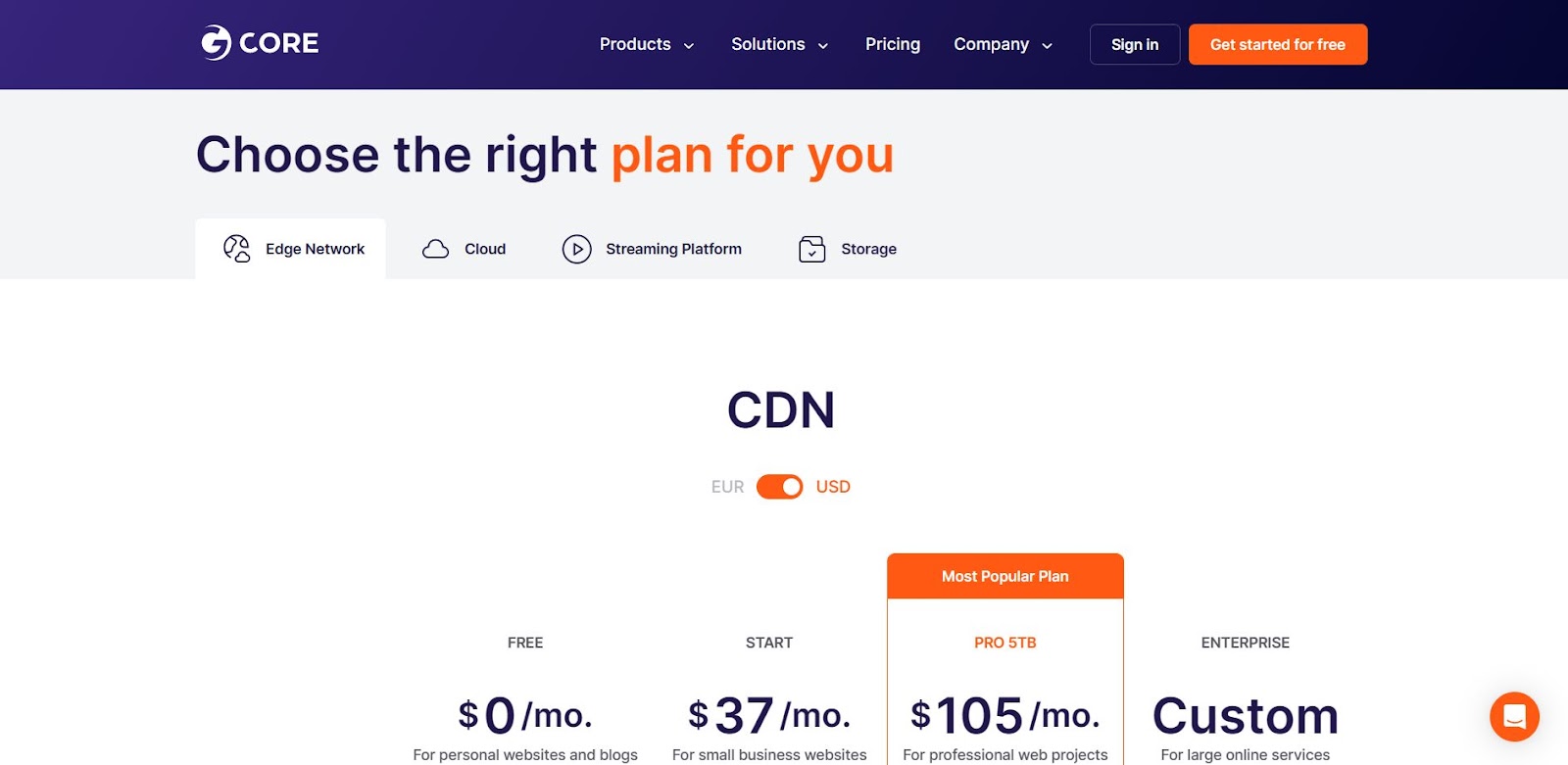
Task: Click the Streaming Platform play icon
Action: coord(577,249)
